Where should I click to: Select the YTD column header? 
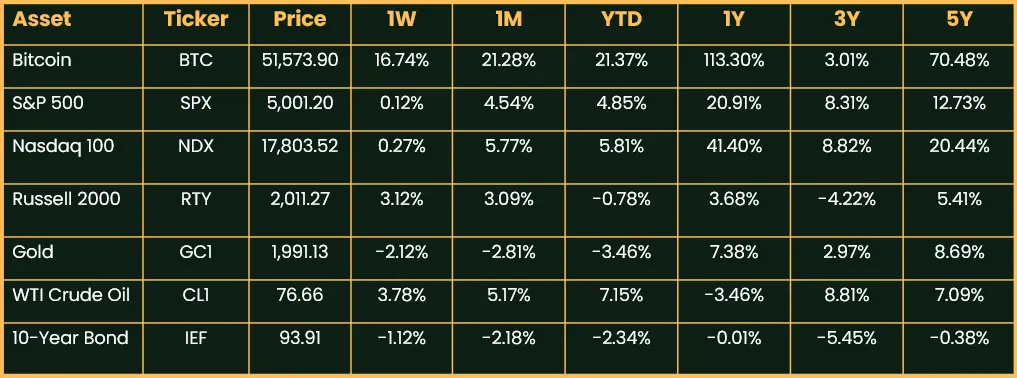click(x=621, y=19)
